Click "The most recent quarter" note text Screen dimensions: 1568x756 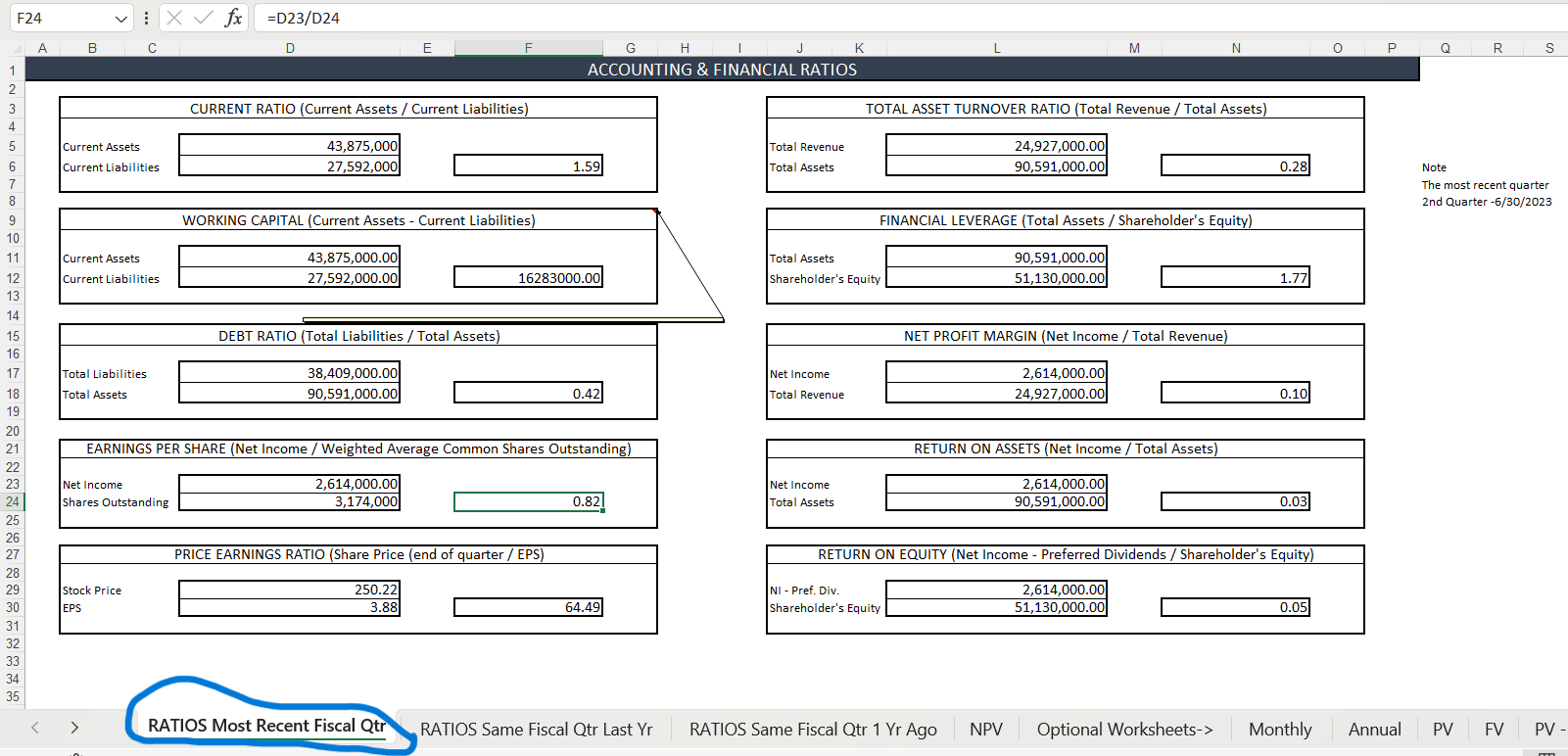click(x=1486, y=185)
